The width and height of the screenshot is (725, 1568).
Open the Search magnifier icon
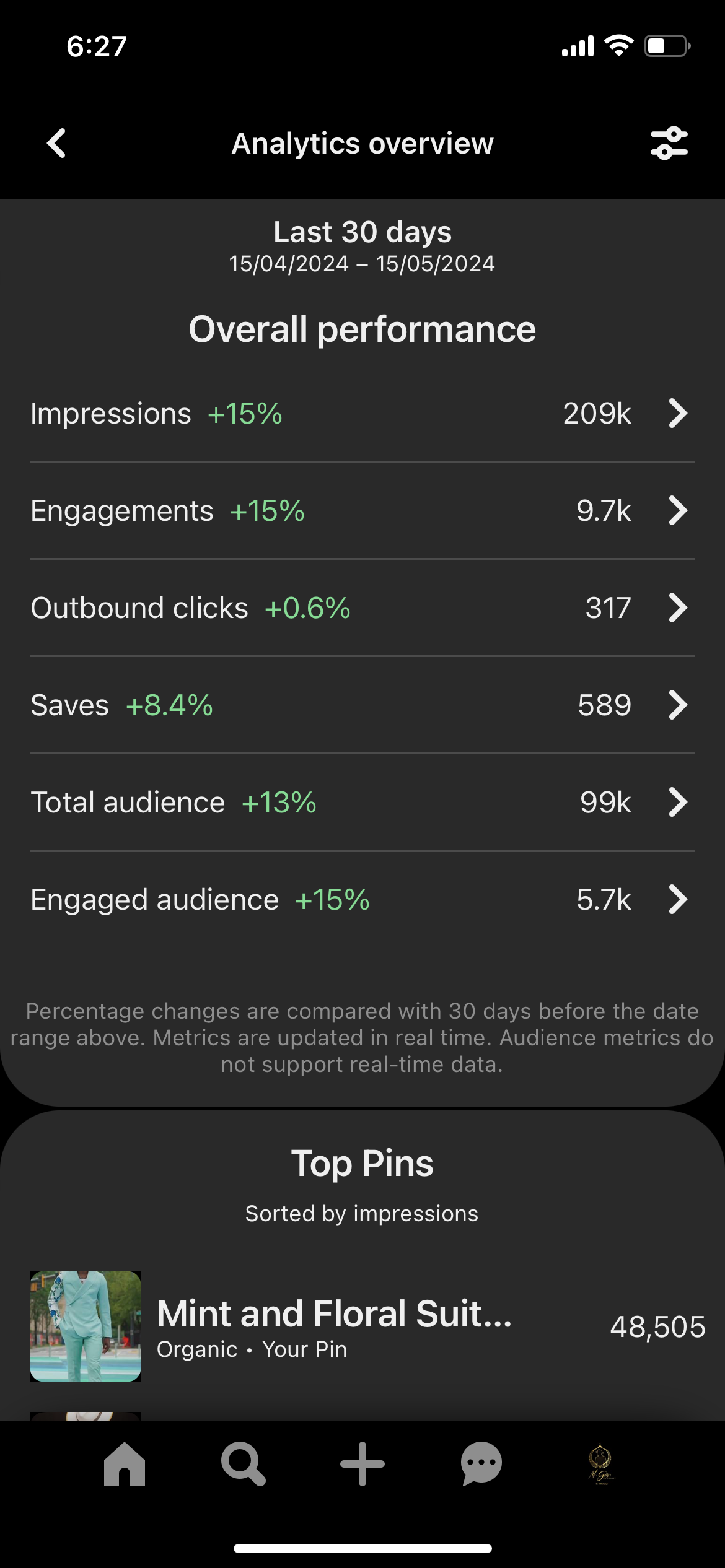coord(244,1464)
